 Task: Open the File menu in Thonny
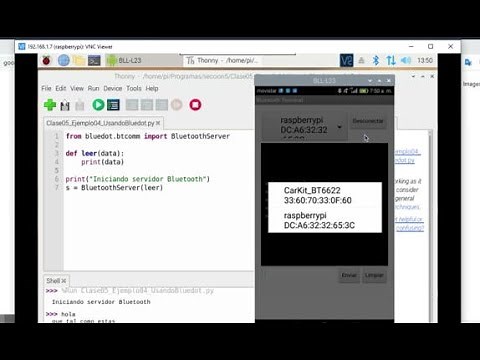click(x=46, y=88)
